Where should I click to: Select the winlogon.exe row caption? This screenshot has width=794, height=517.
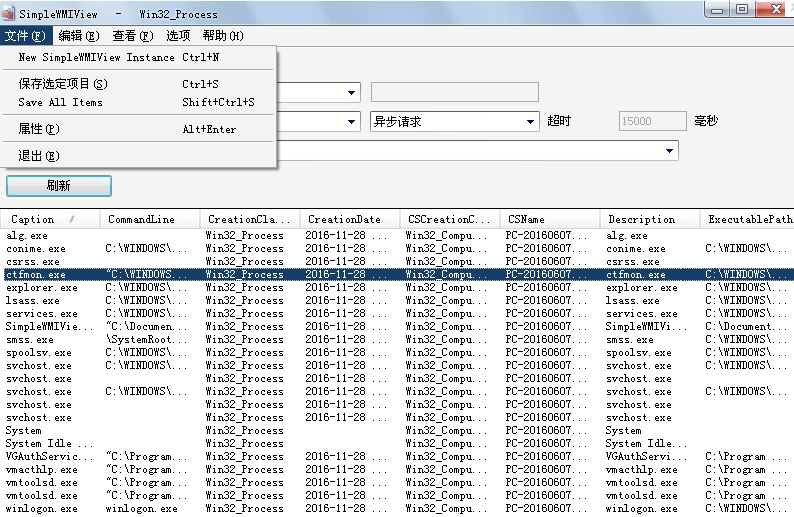[x=42, y=508]
